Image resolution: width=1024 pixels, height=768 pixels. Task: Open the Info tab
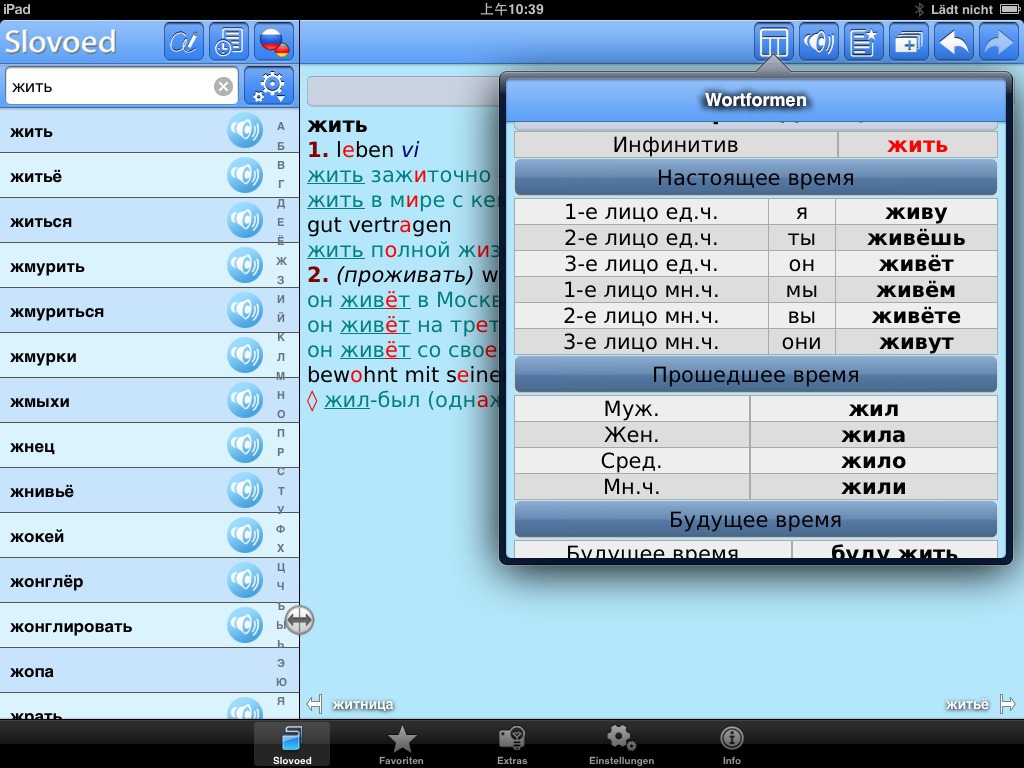point(731,744)
